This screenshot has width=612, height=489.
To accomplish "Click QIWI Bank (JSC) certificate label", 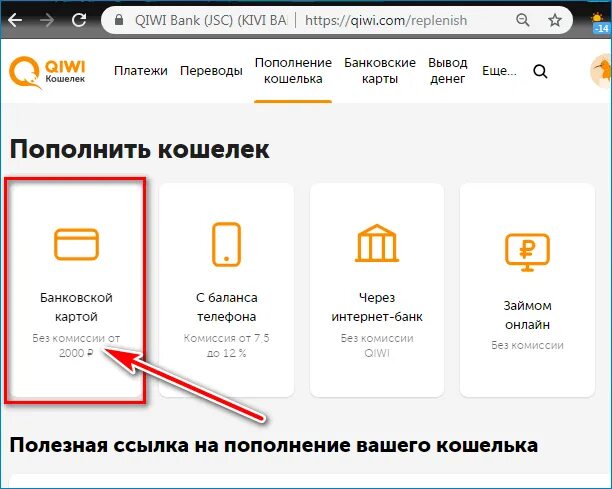I will click(211, 20).
